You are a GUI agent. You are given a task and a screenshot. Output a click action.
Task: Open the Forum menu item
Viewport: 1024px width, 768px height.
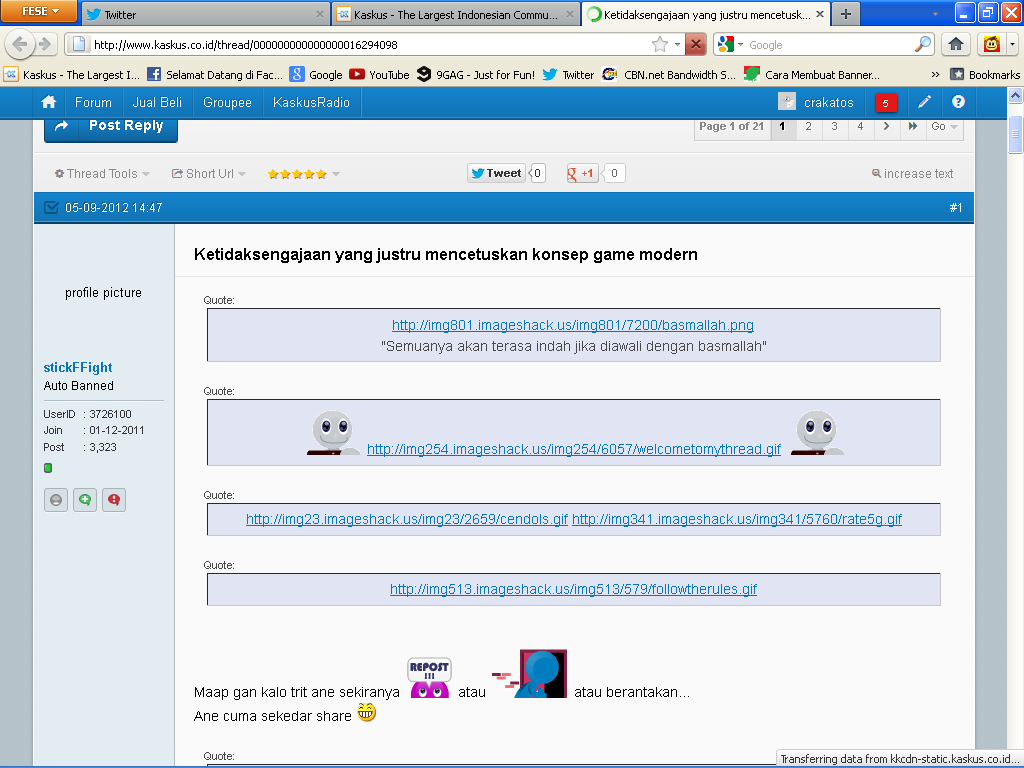93,103
